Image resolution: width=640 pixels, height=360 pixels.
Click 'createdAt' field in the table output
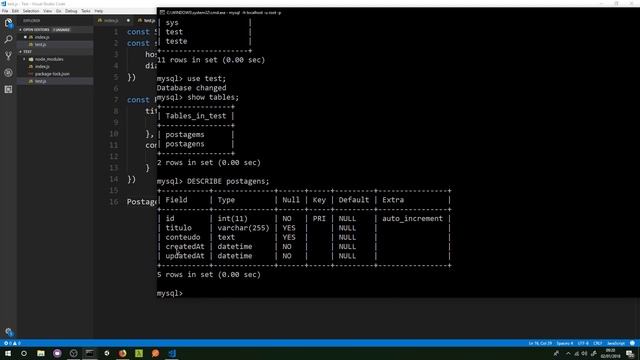coord(185,247)
